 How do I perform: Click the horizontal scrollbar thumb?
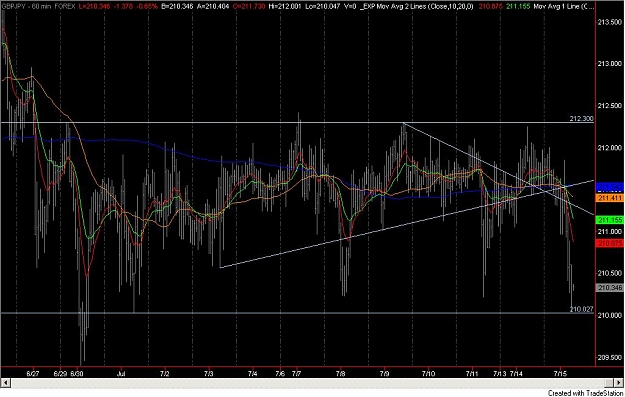(x=608, y=383)
